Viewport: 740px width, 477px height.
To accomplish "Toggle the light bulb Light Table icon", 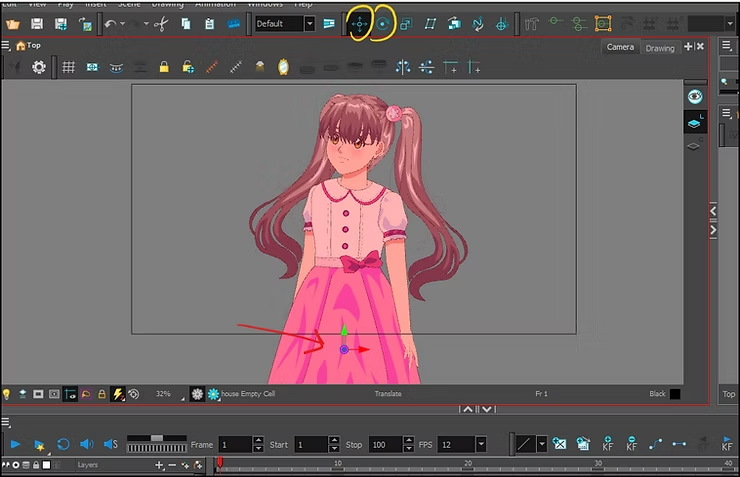I will coord(7,394).
